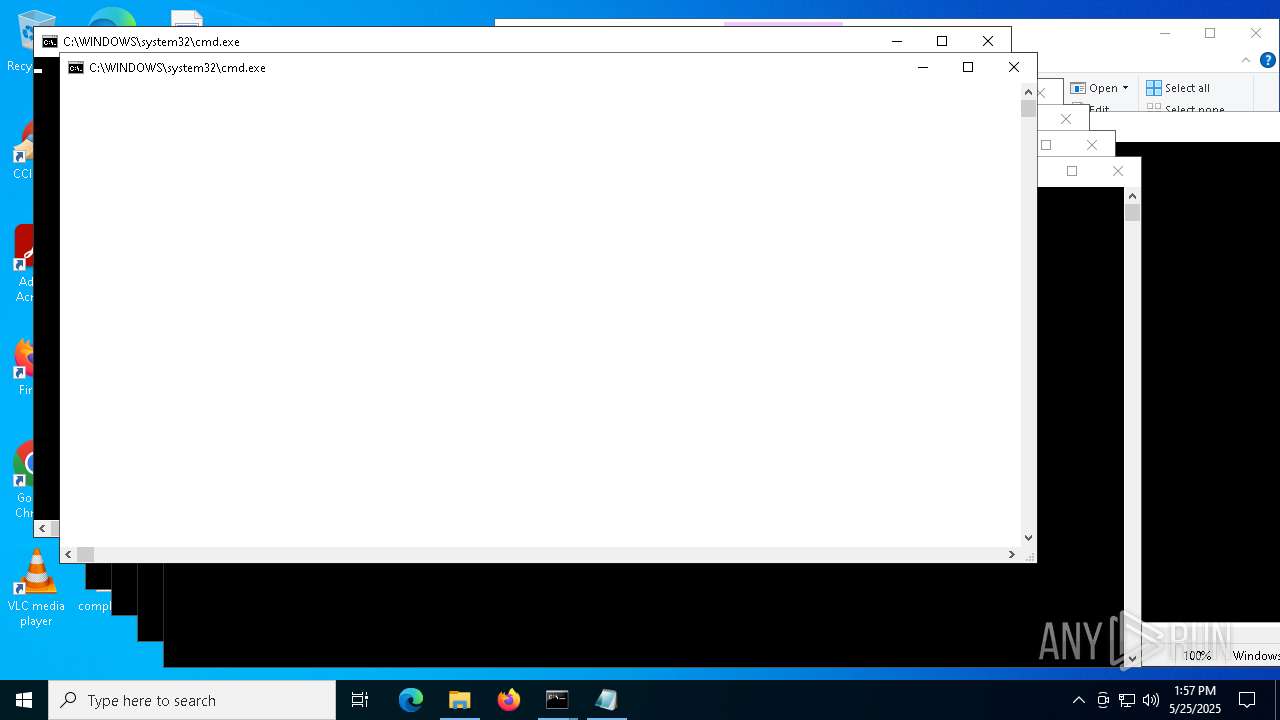The width and height of the screenshot is (1280, 720).
Task: Open network status tray icon
Action: (1127, 700)
